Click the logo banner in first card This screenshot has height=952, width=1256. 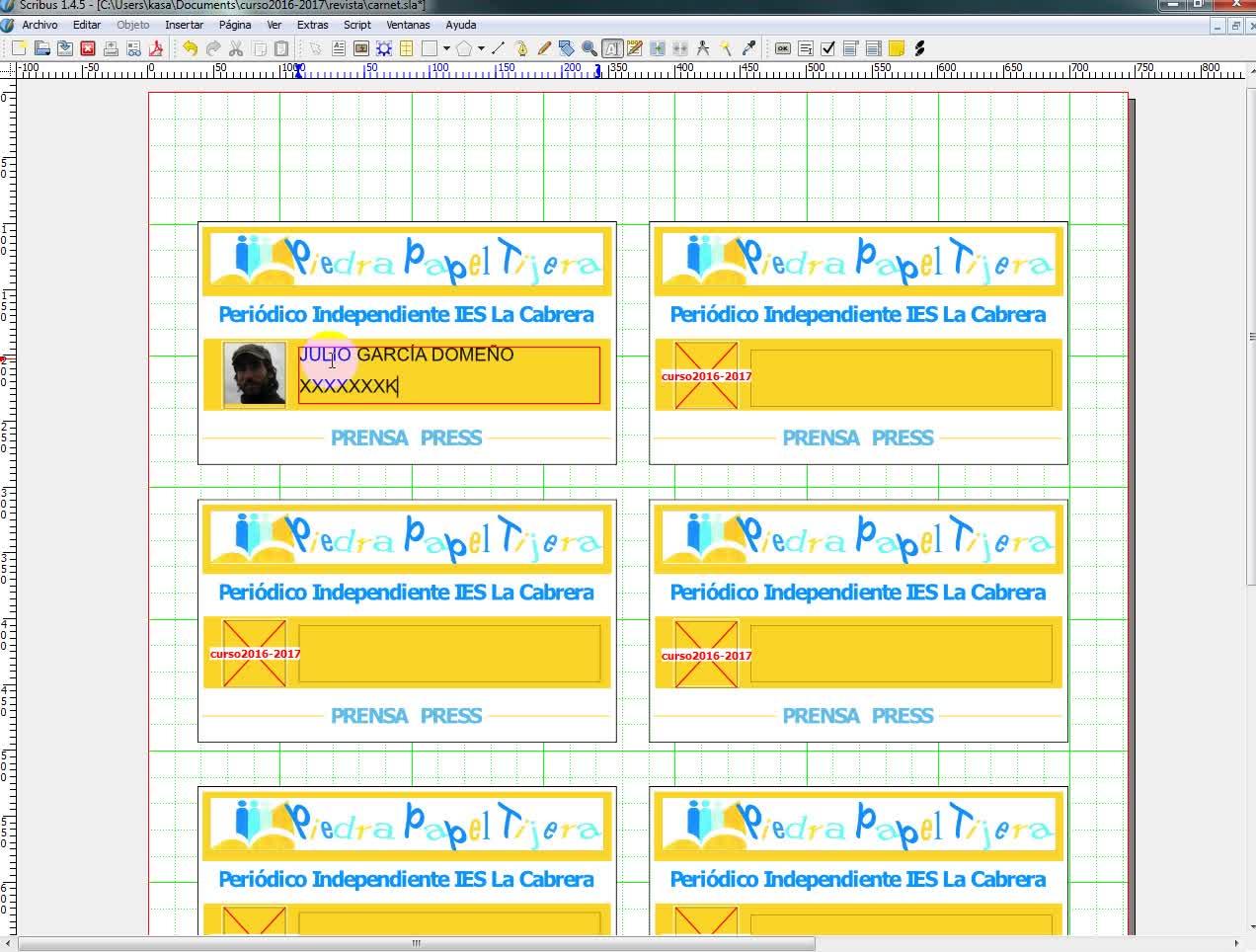pos(407,261)
